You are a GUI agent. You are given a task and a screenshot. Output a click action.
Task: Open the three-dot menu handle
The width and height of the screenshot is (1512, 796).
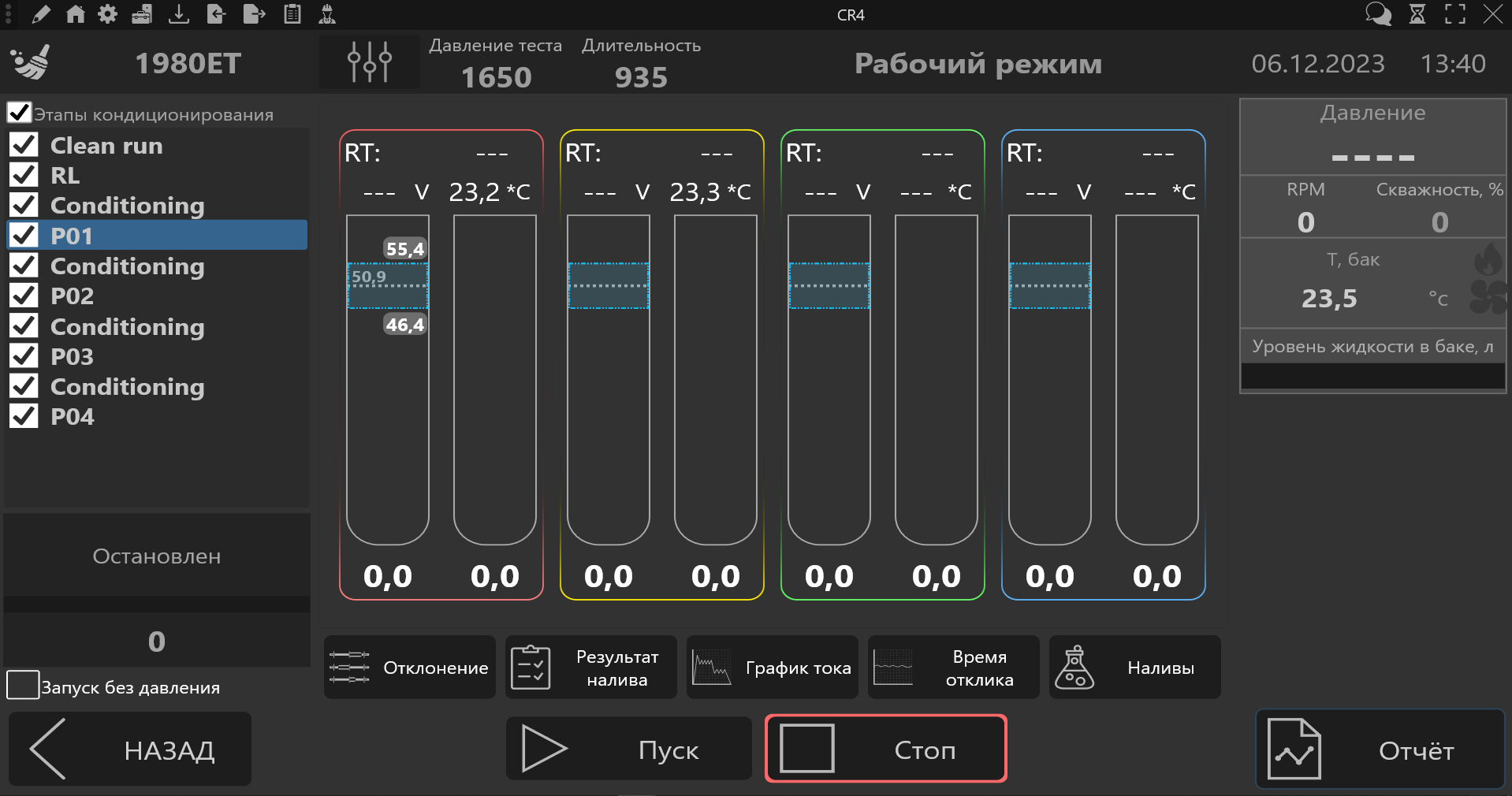[8, 14]
